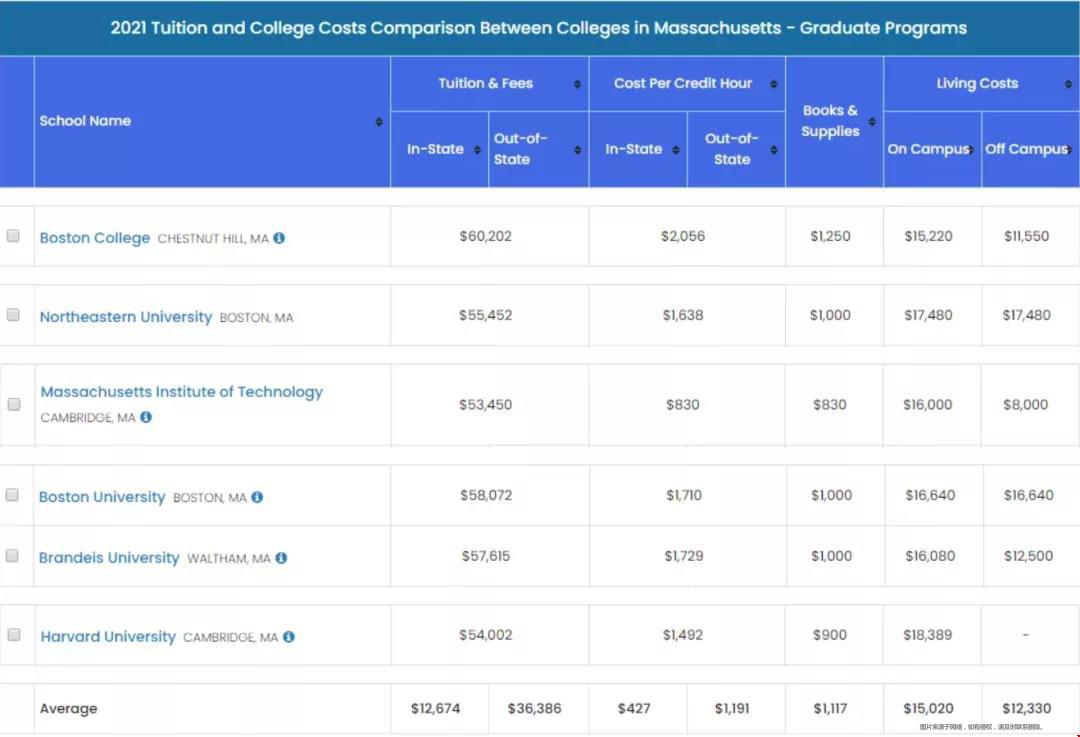Image resolution: width=1080 pixels, height=737 pixels.
Task: Select Boston College tuition $60,202
Action: point(486,236)
